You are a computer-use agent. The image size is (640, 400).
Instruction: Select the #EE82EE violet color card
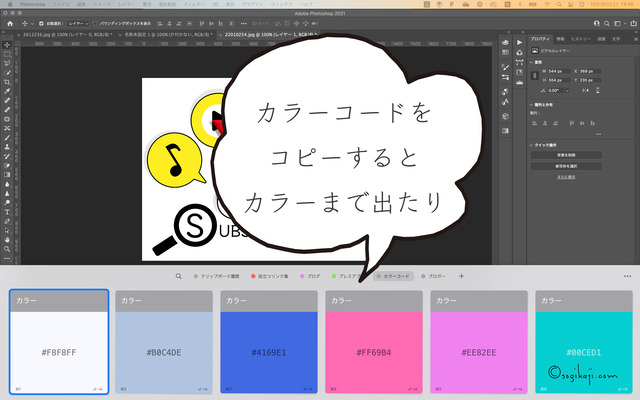point(479,342)
